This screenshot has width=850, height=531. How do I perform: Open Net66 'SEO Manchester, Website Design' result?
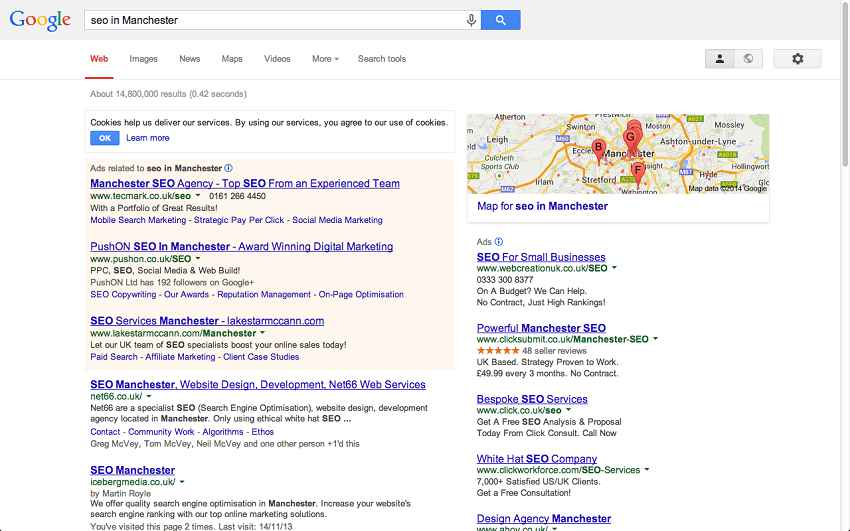tap(258, 384)
